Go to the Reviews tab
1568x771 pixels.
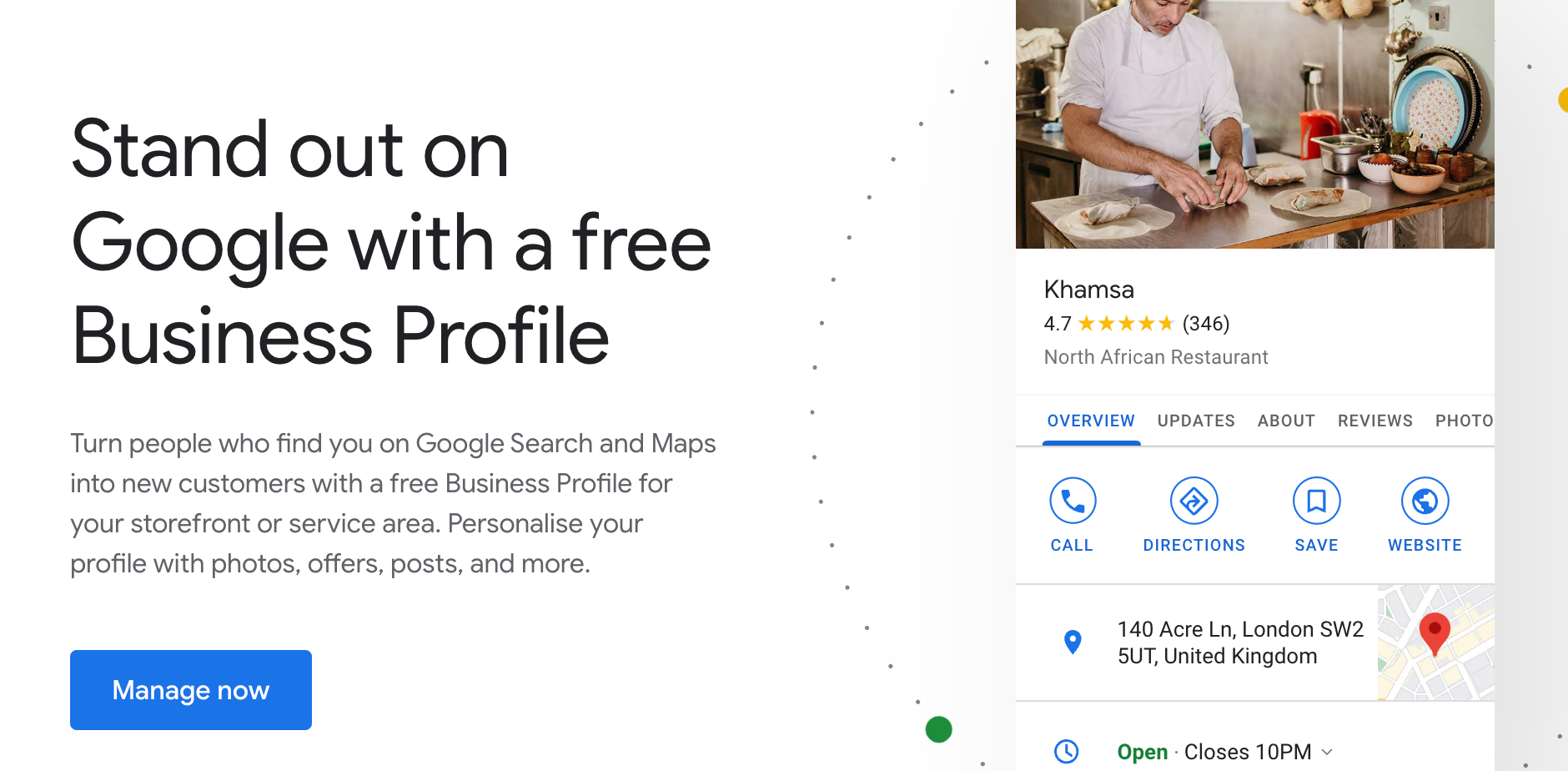click(1375, 421)
